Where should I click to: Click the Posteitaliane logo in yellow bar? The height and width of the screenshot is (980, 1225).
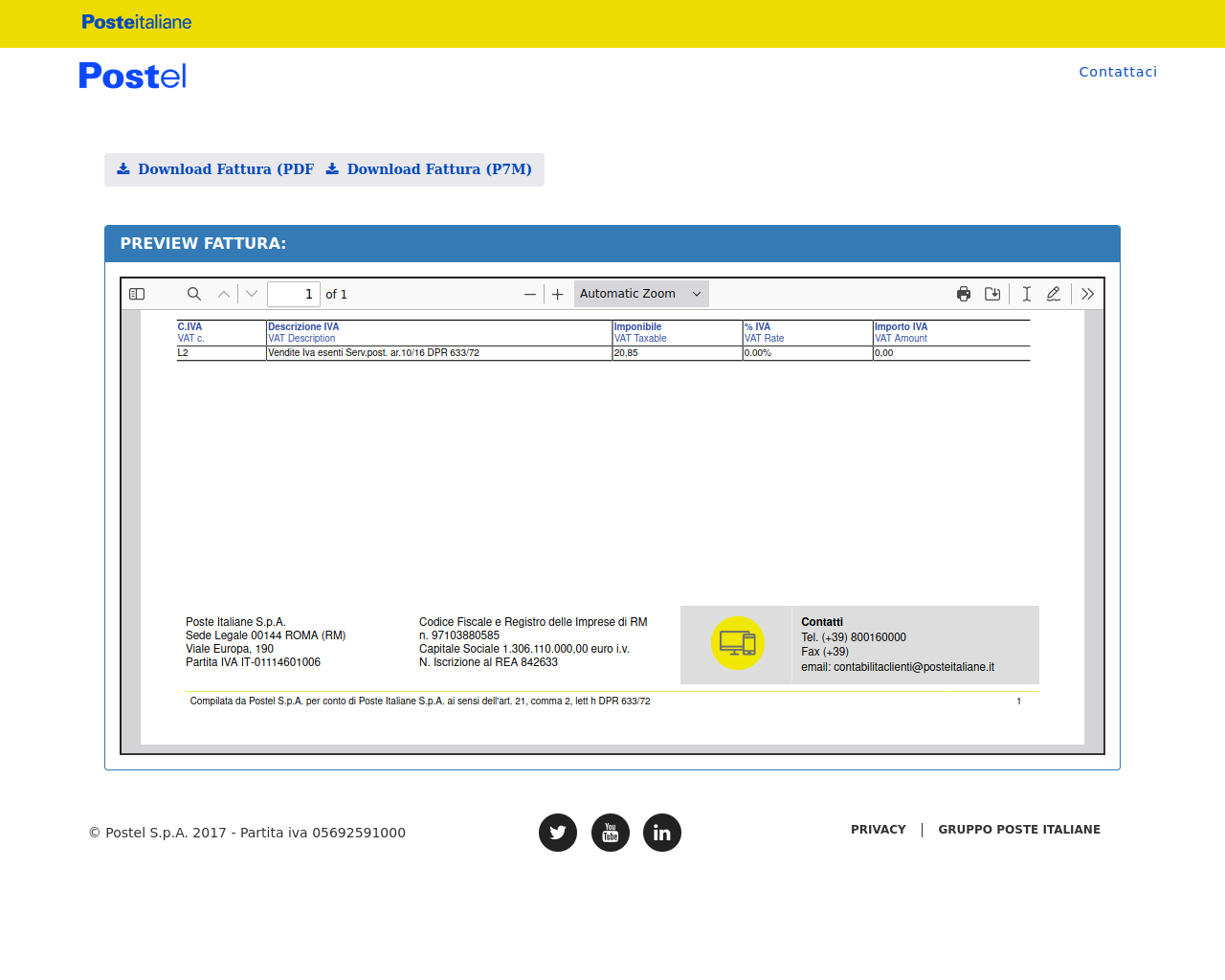[x=136, y=22]
